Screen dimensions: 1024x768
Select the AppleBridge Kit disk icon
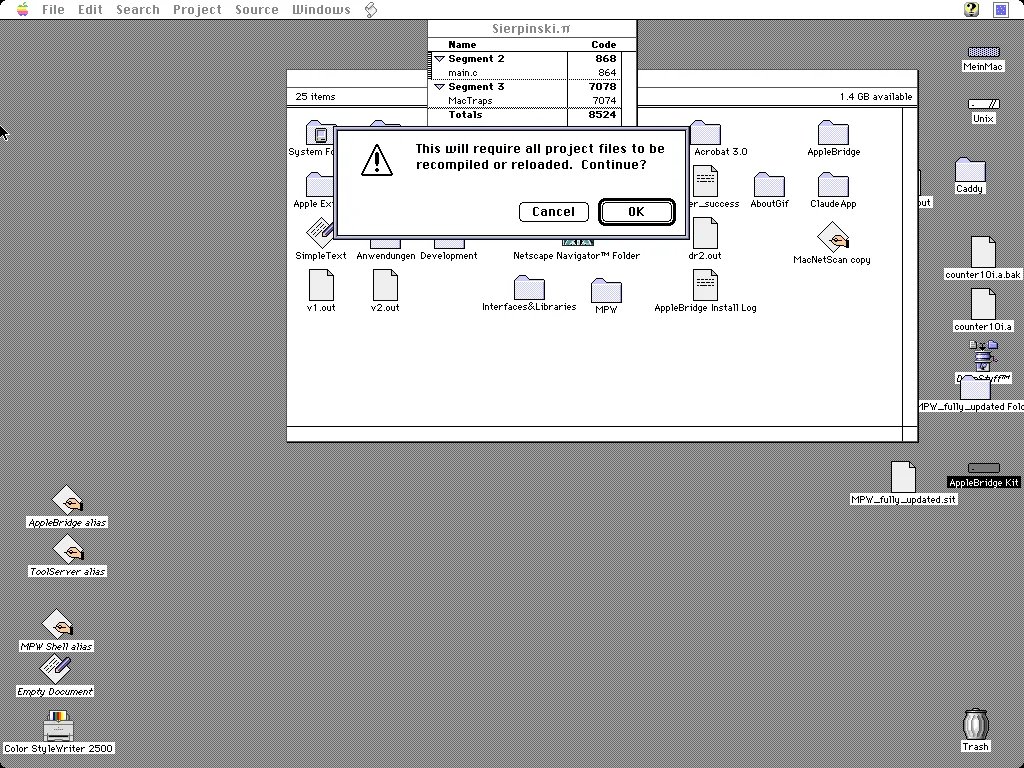point(984,468)
